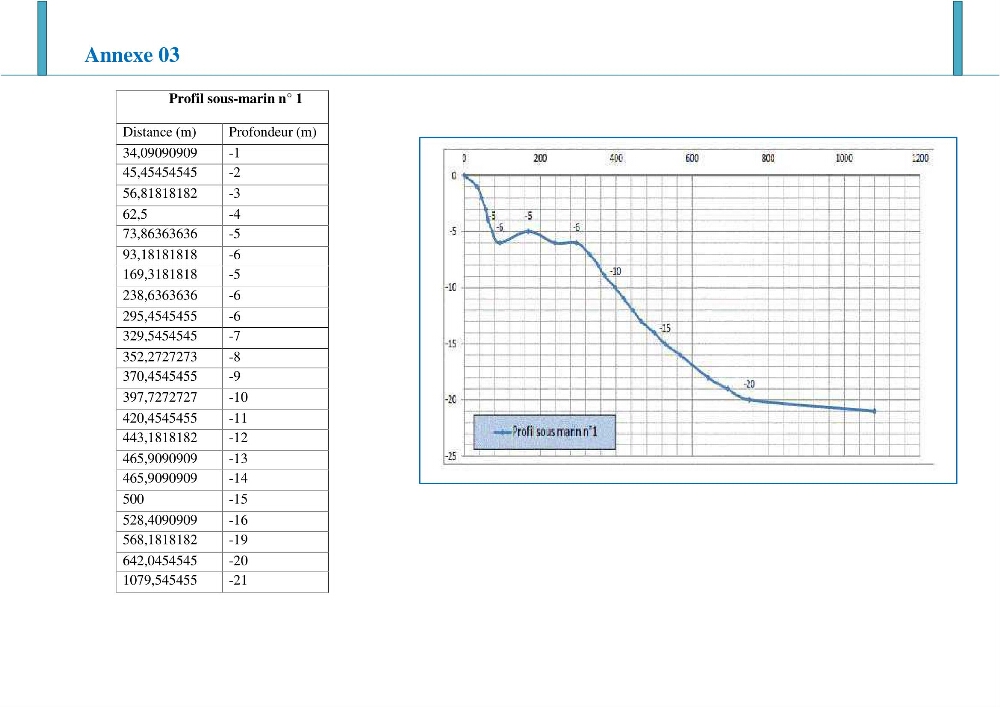Screen dimensions: 1000x707
Task: Click the cell containing 169,3181818
Action: point(170,275)
